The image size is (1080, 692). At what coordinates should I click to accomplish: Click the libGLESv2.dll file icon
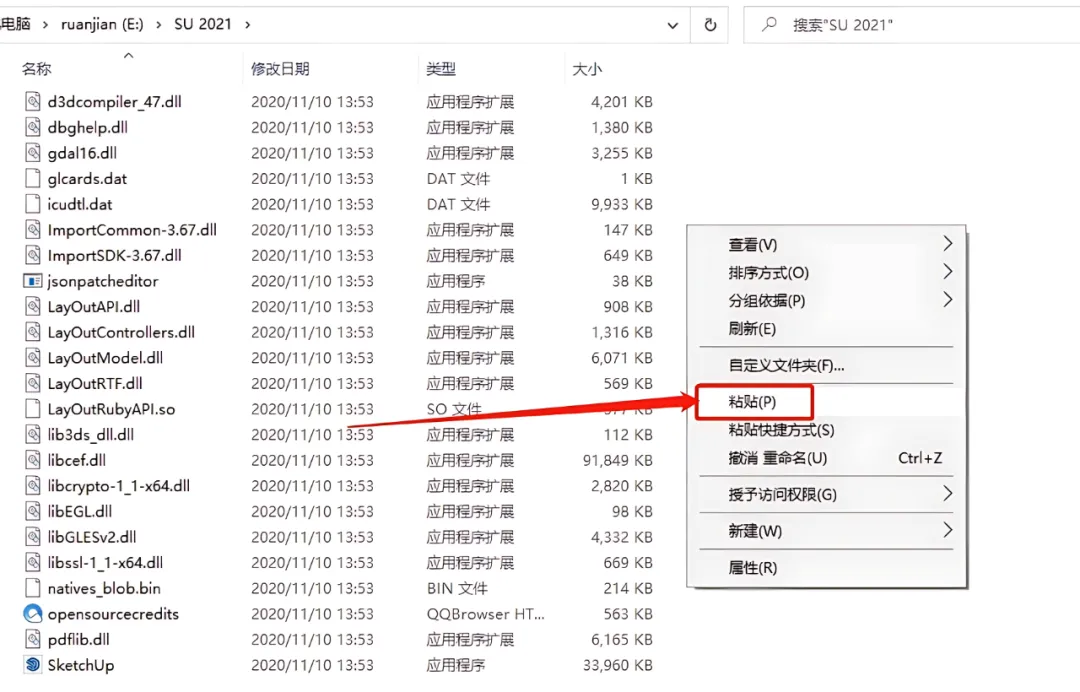(x=32, y=536)
